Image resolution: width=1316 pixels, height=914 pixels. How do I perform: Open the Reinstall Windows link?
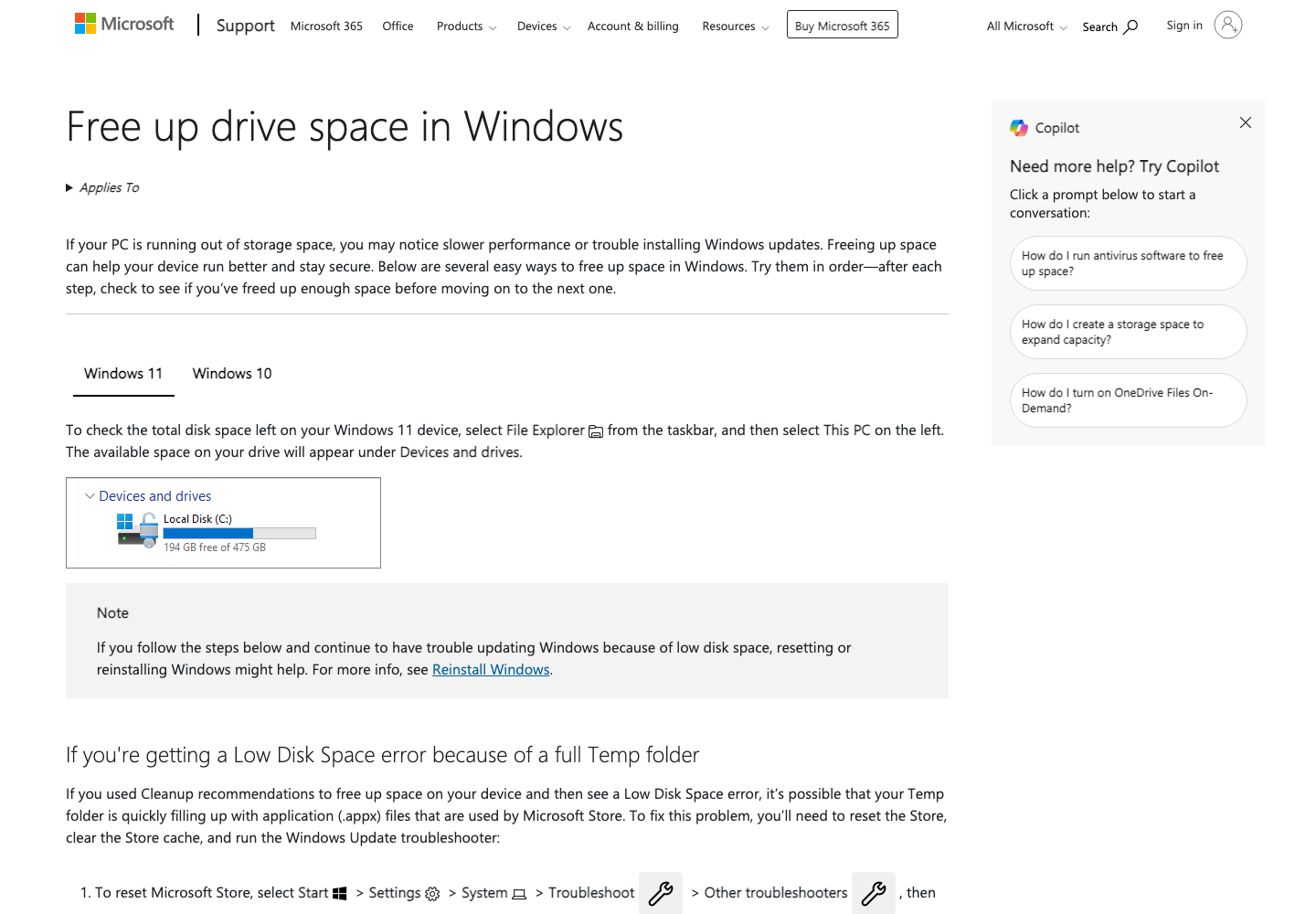[491, 670]
